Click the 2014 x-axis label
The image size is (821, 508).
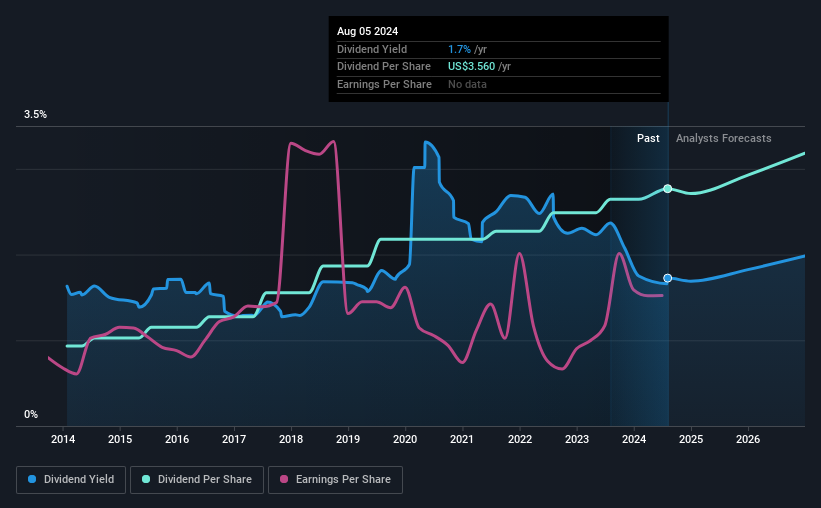coord(63,439)
